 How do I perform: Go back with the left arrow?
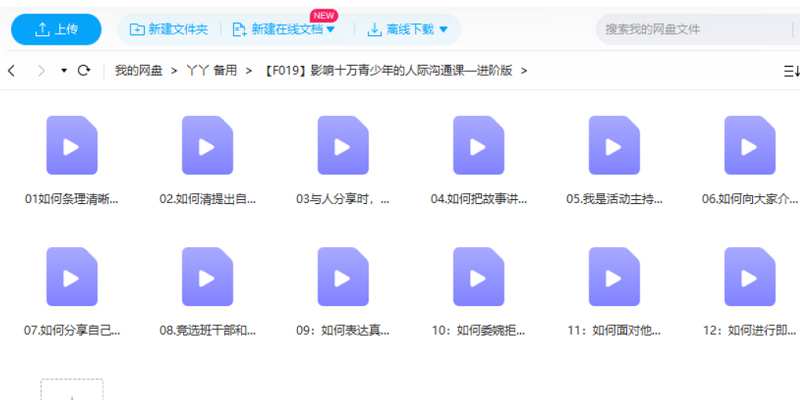[x=12, y=71]
